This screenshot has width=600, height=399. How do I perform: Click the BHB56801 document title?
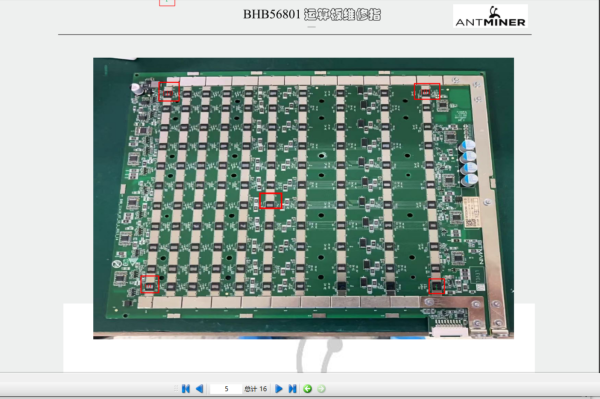(312, 15)
